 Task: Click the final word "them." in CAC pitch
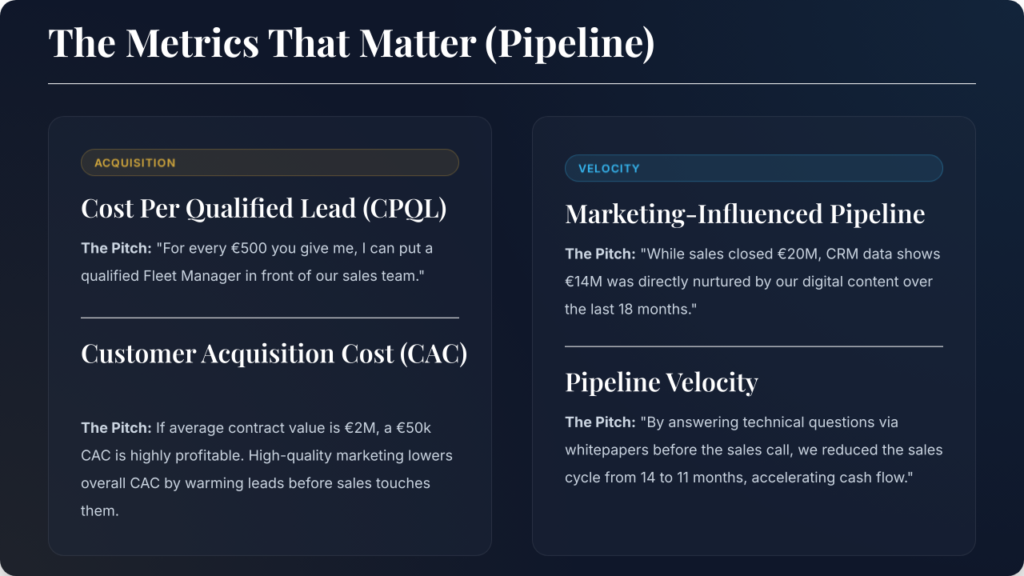99,512
